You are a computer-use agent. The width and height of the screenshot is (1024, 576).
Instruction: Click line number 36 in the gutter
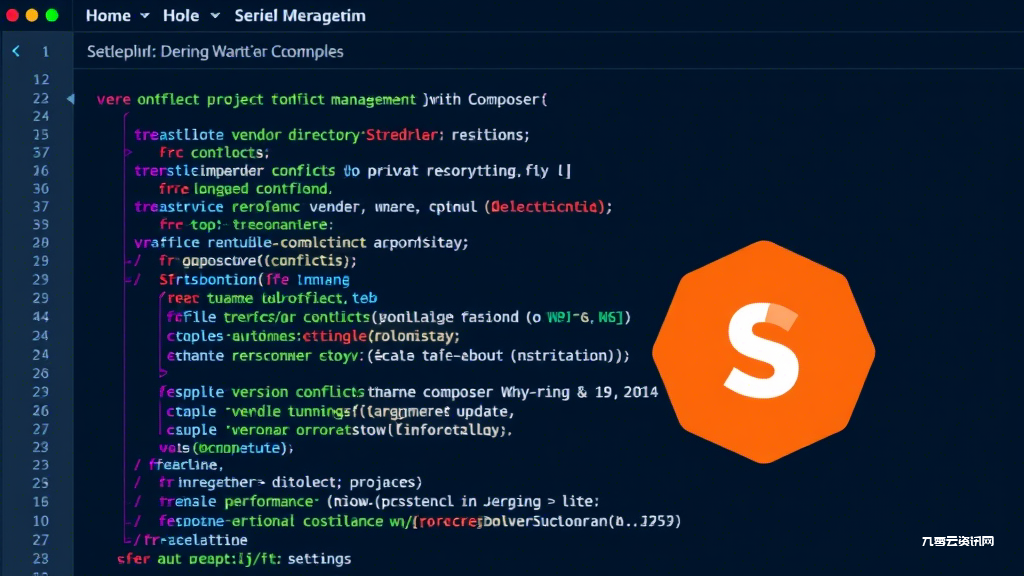[x=41, y=170]
